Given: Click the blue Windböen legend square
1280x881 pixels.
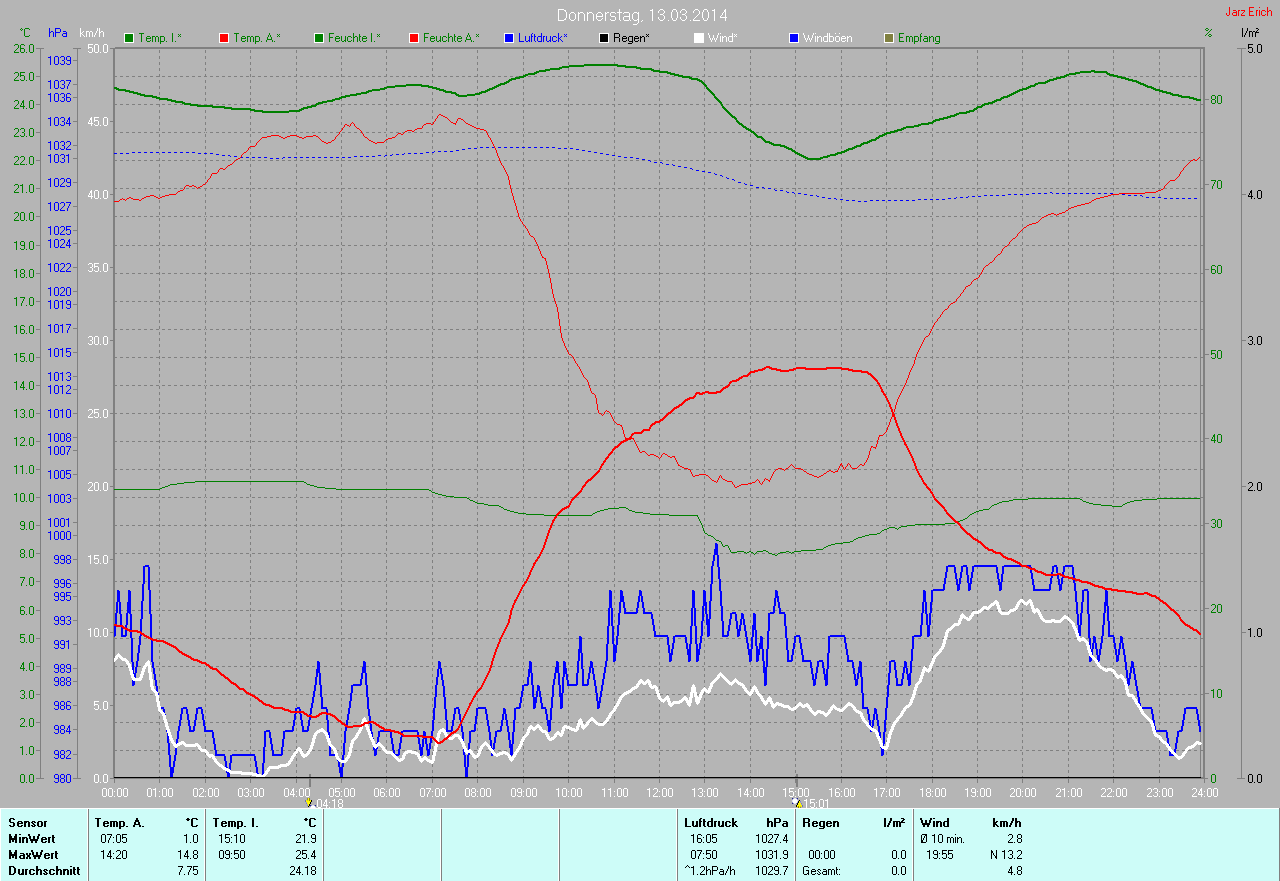Looking at the screenshot, I should tap(794, 38).
